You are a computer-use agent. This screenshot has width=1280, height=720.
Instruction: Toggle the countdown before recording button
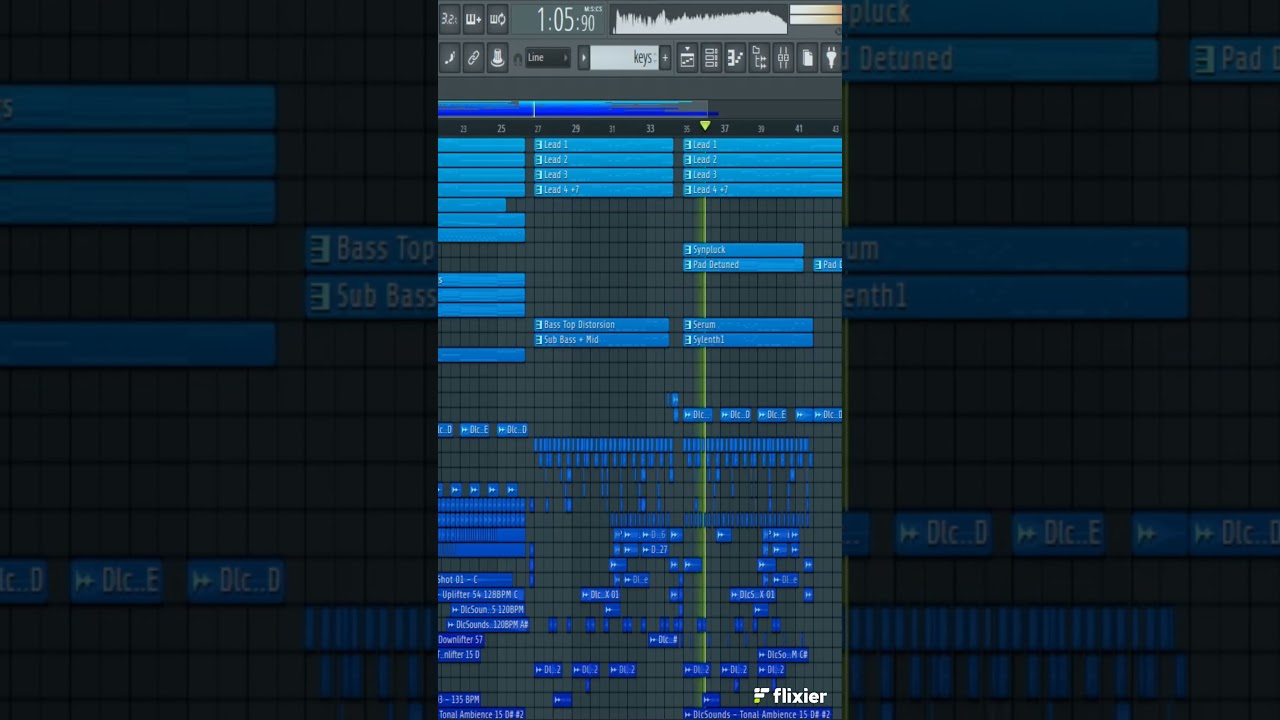[x=449, y=19]
